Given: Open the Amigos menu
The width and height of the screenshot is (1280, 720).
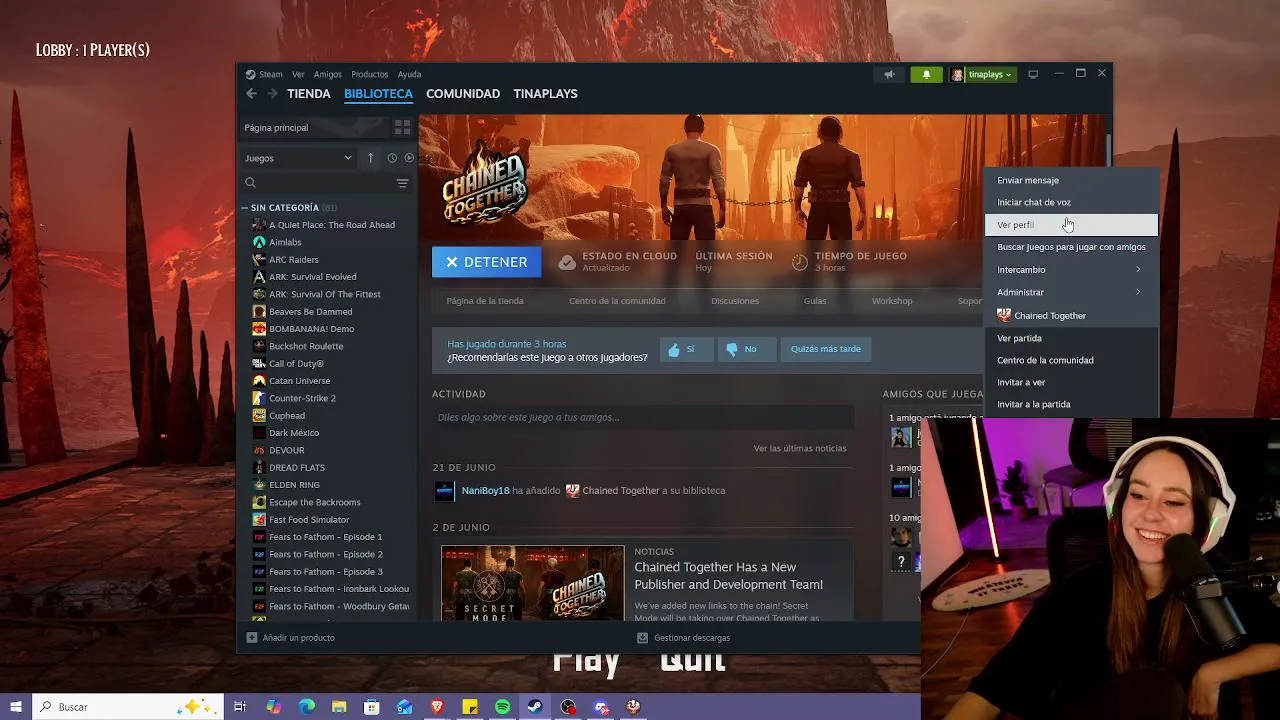Looking at the screenshot, I should click(x=328, y=74).
